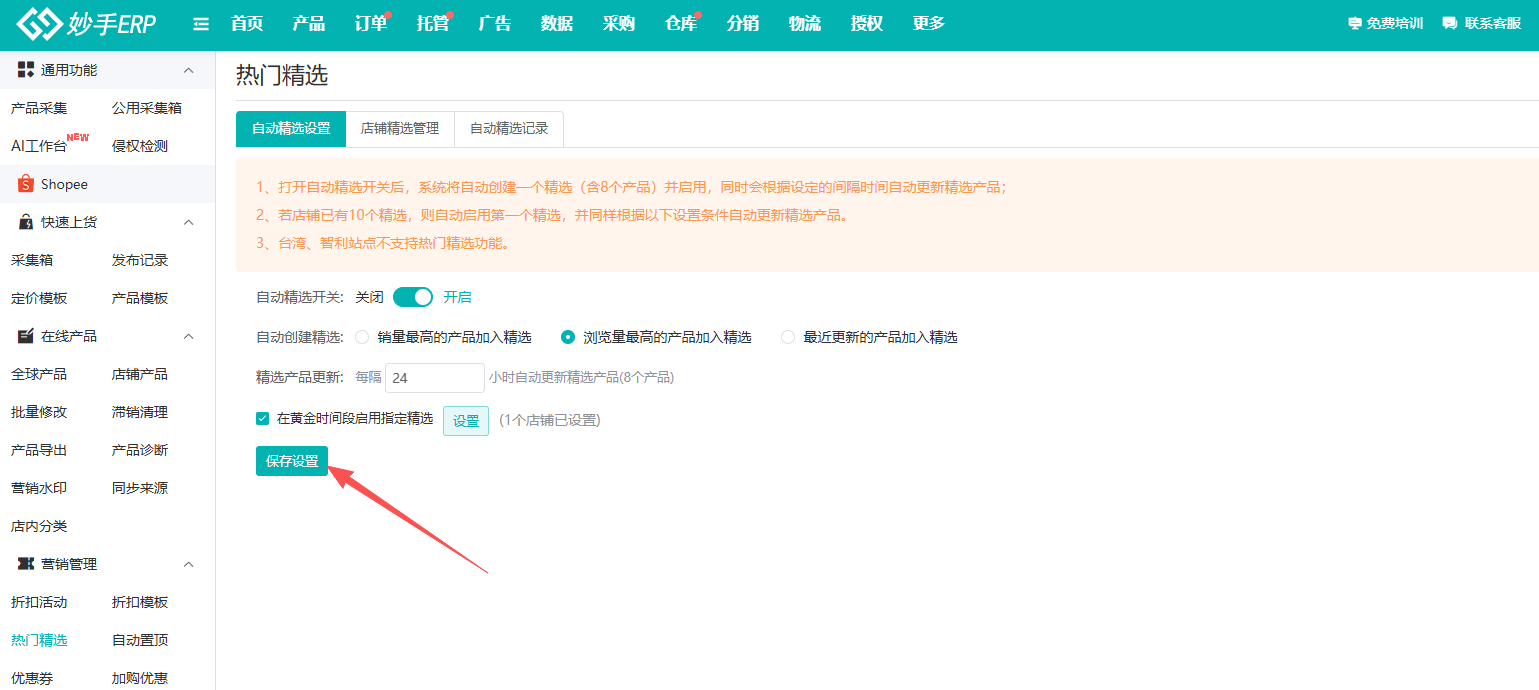This screenshot has height=690, width=1539.
Task: Click the 通用功能 grid icon
Action: 24,69
